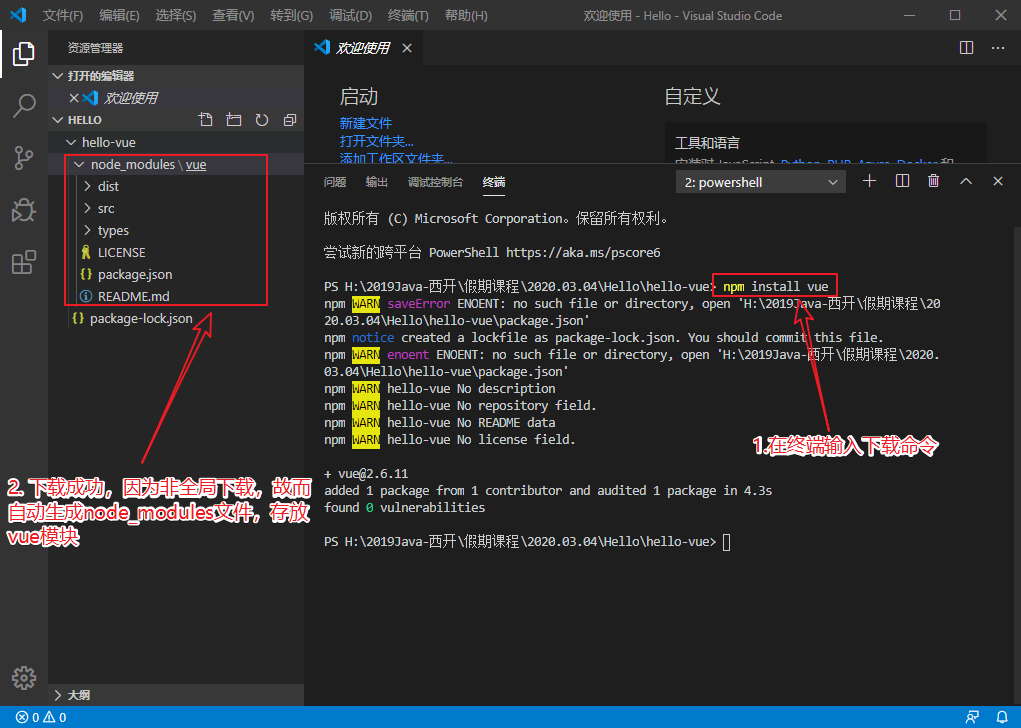1021x728 pixels.
Task: Switch to the 输出 panel tab
Action: [x=376, y=182]
